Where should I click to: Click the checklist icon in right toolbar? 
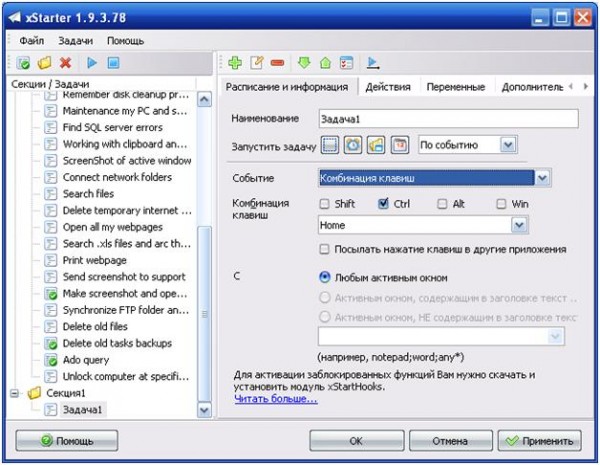347,63
